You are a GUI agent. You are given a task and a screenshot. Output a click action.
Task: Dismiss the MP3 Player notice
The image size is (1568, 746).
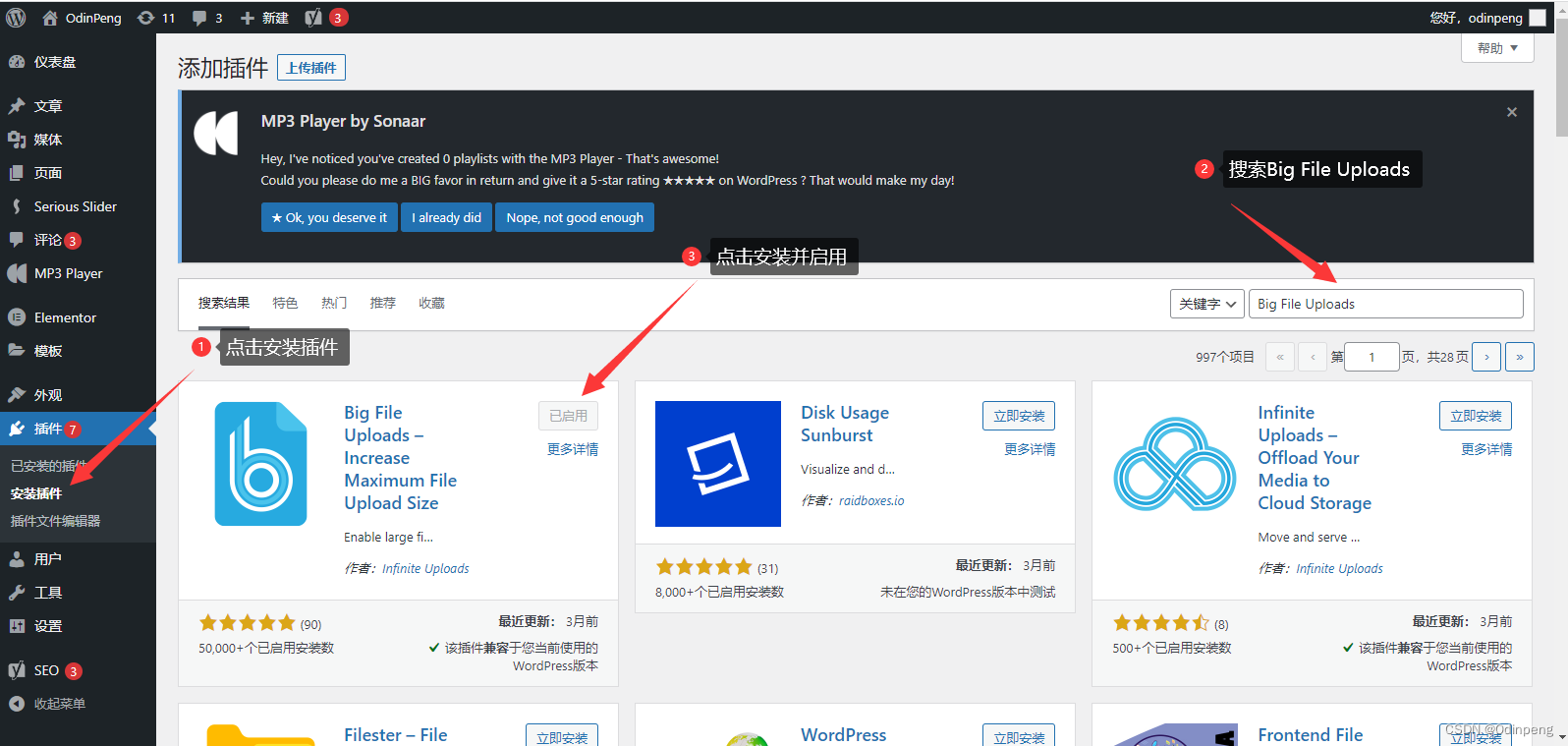pyautogui.click(x=1512, y=112)
